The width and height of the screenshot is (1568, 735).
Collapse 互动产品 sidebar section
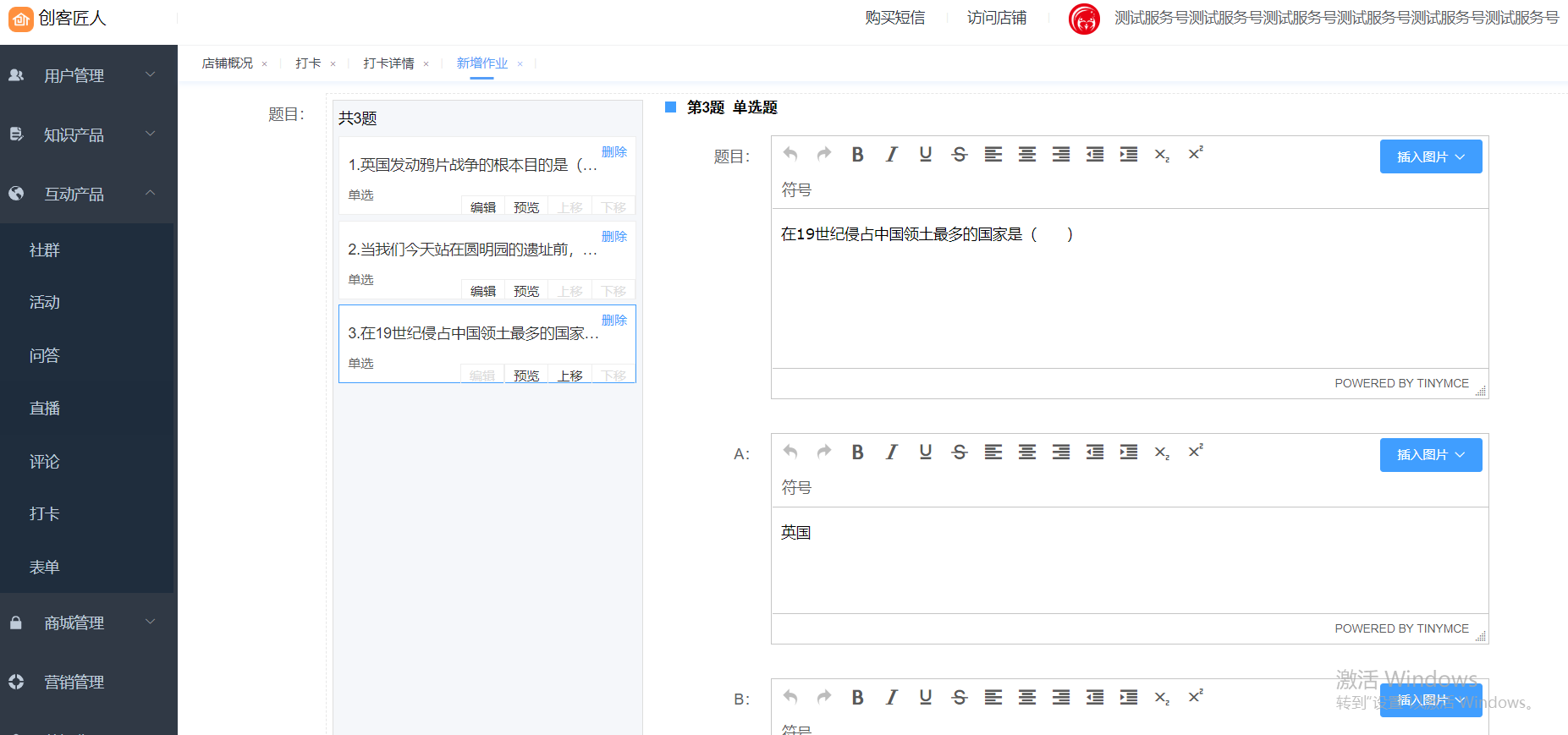(x=88, y=194)
